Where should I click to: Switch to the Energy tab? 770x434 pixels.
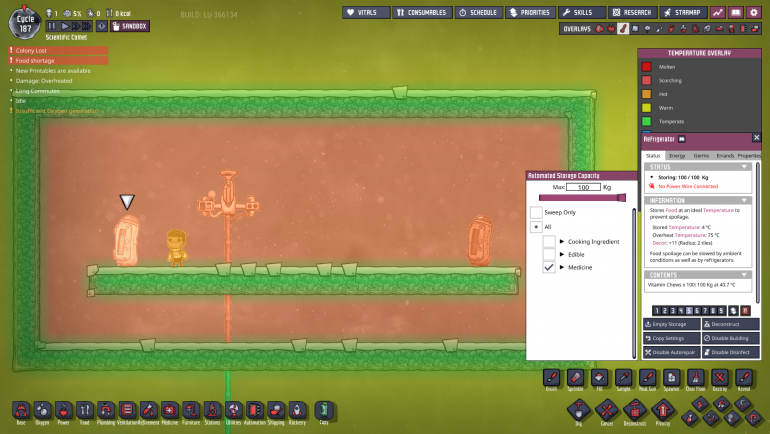click(x=677, y=155)
